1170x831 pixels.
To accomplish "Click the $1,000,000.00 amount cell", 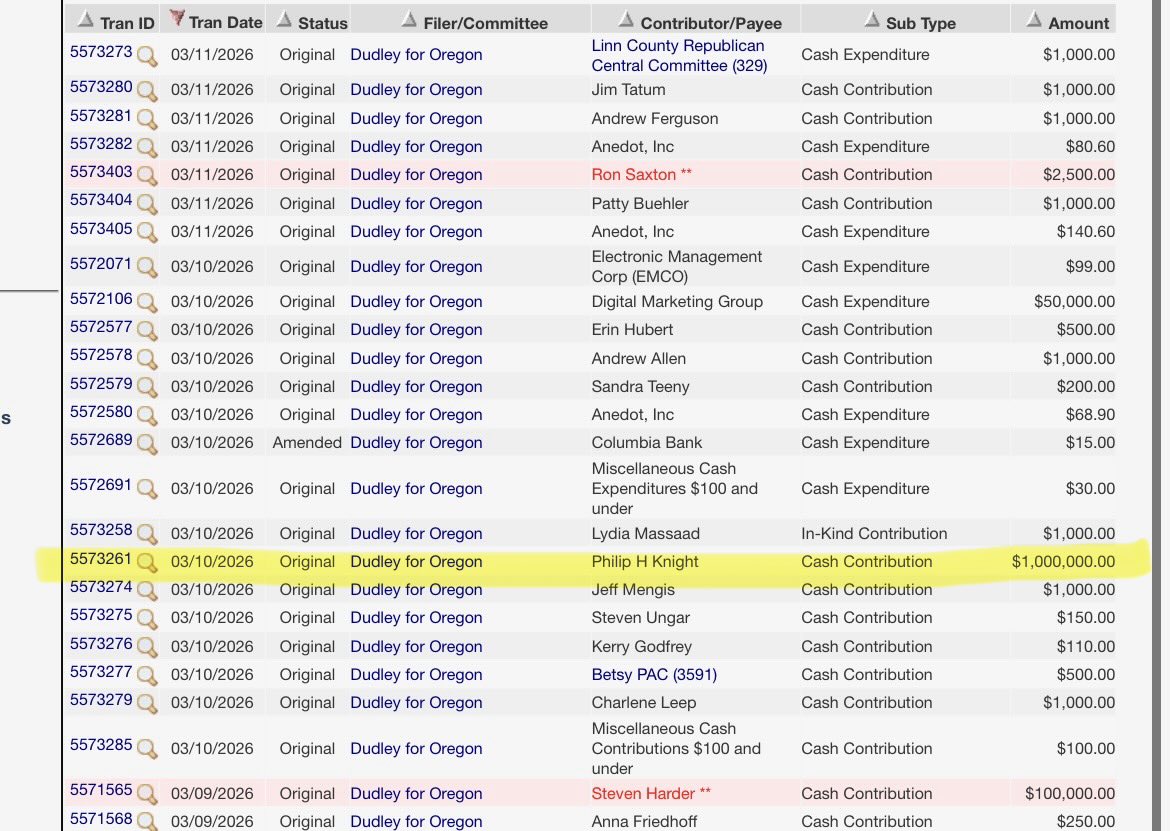I will pyautogui.click(x=1063, y=562).
